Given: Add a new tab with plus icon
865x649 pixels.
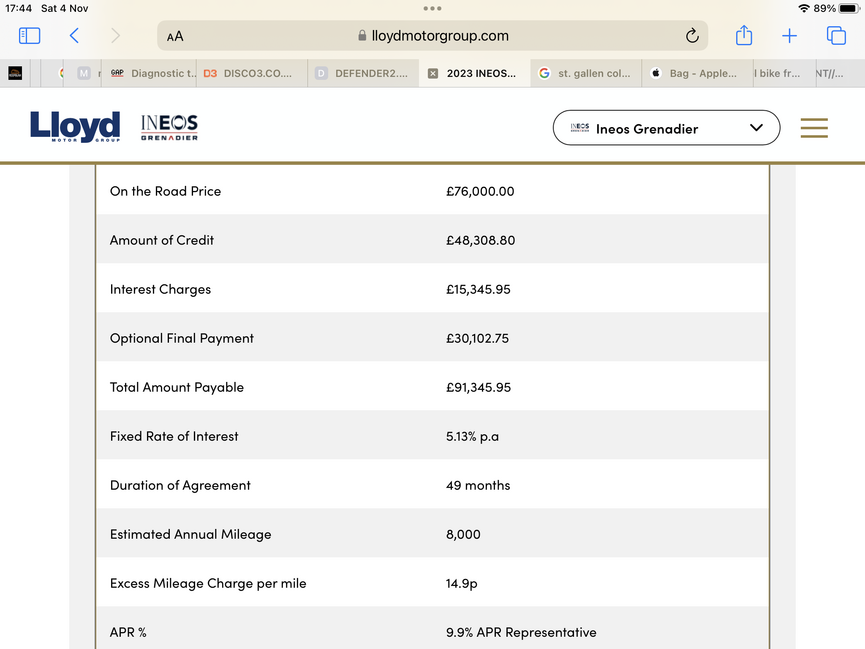Looking at the screenshot, I should click(x=789, y=36).
